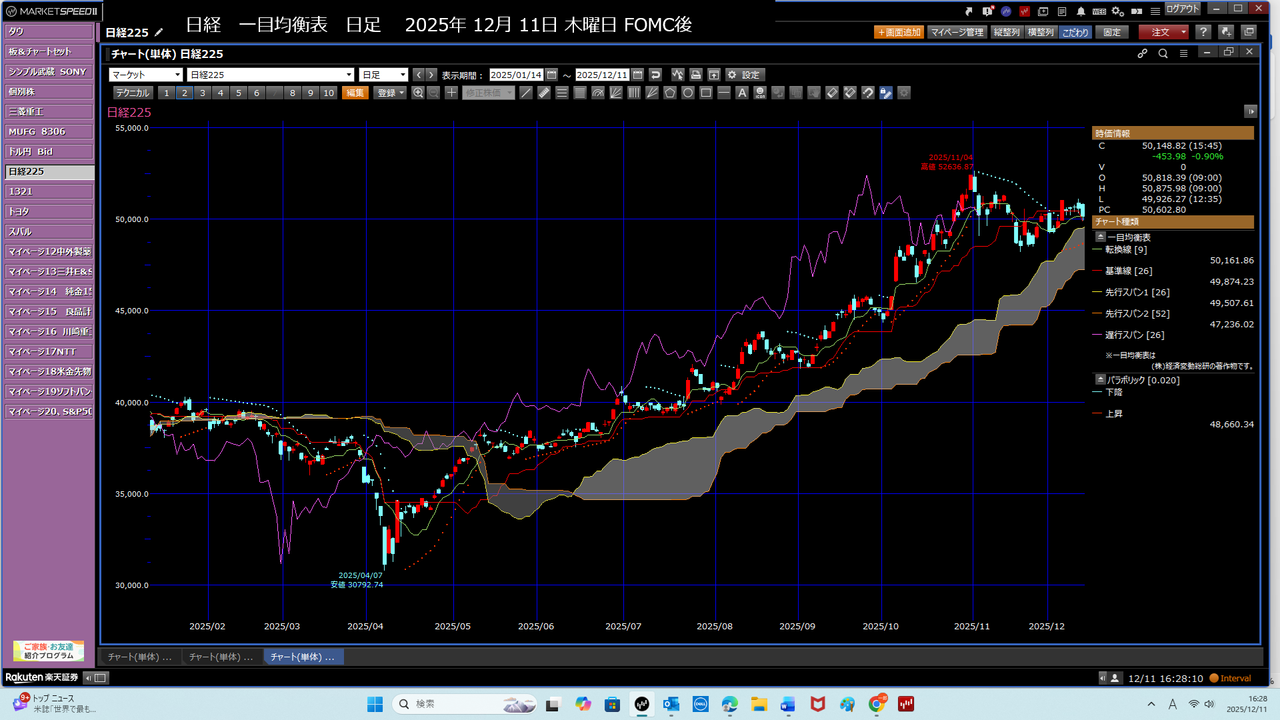Click the print chart icon
Viewport: 1280px width, 720px height.
pos(696,75)
